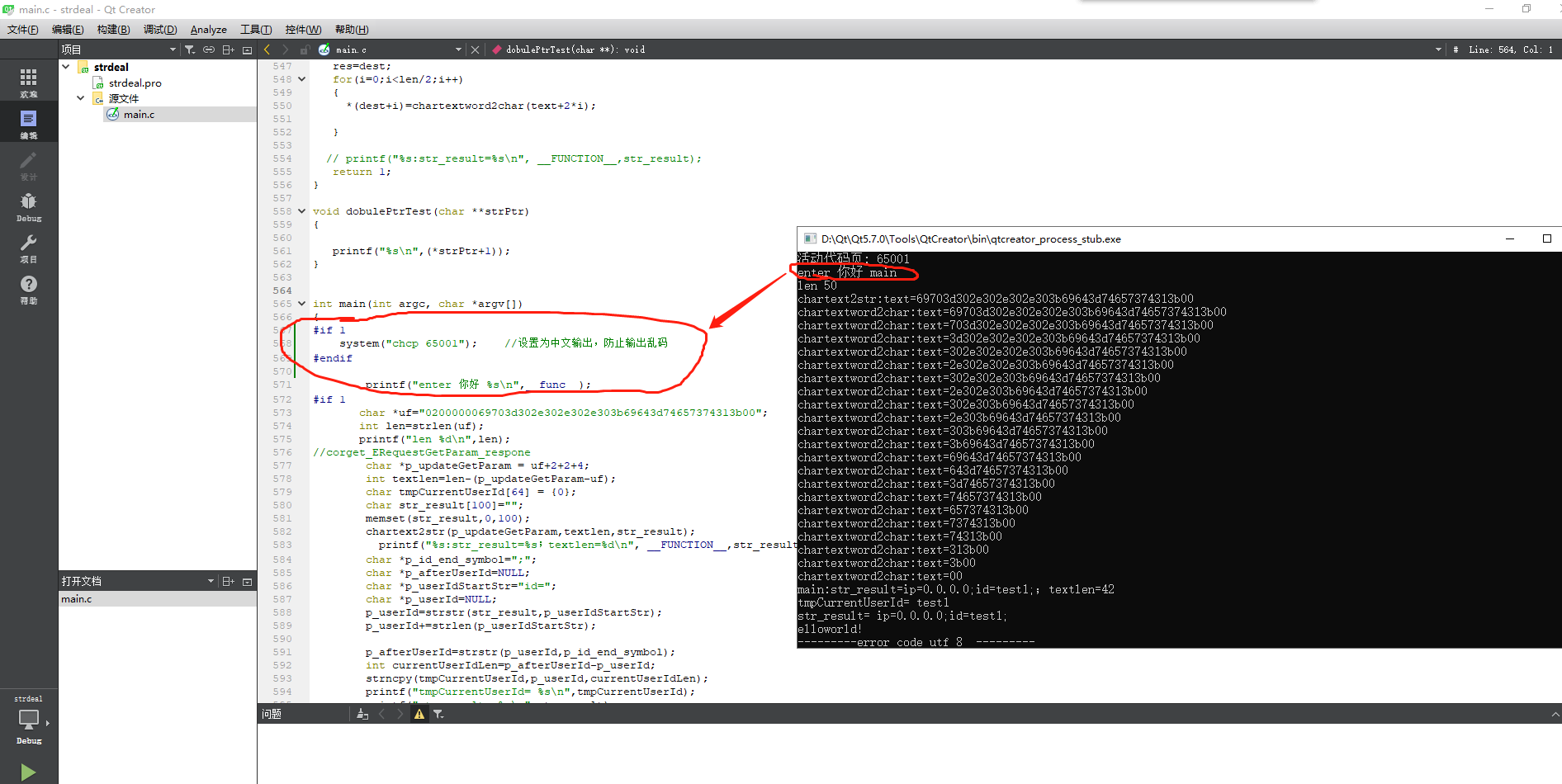
Task: Click the forward navigation arrow
Action: [x=285, y=49]
